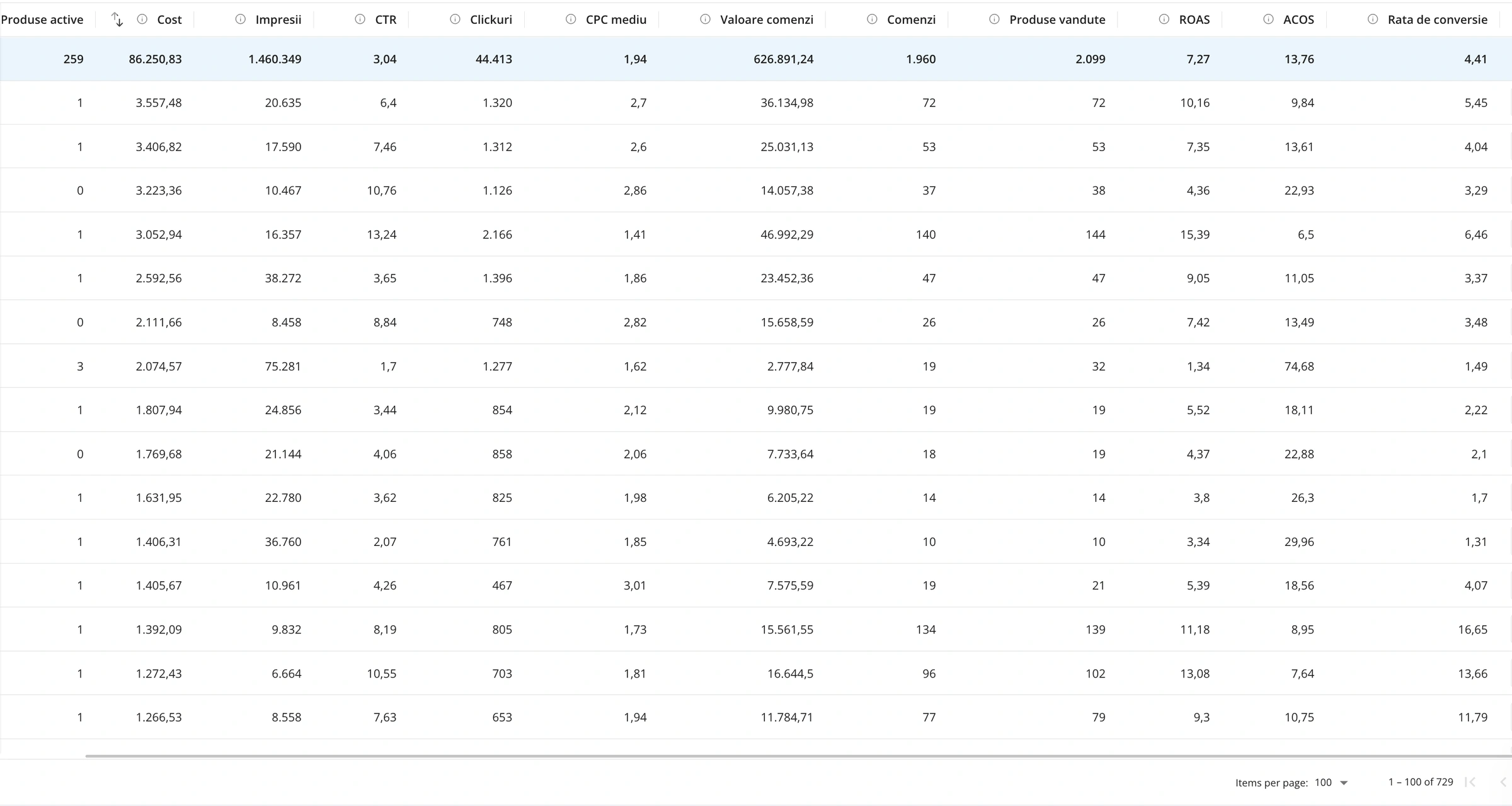Image resolution: width=1512 pixels, height=806 pixels.
Task: Show info icon for Valoare comenzi
Action: 706,20
